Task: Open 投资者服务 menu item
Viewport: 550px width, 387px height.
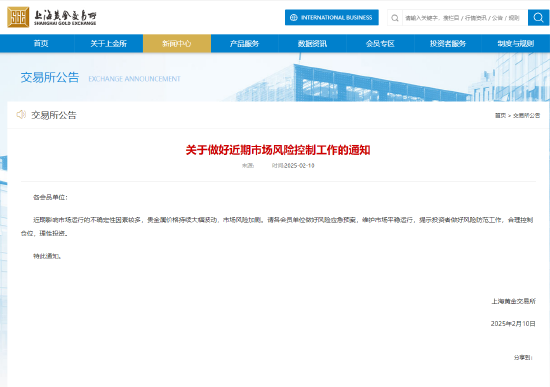Action: click(448, 44)
